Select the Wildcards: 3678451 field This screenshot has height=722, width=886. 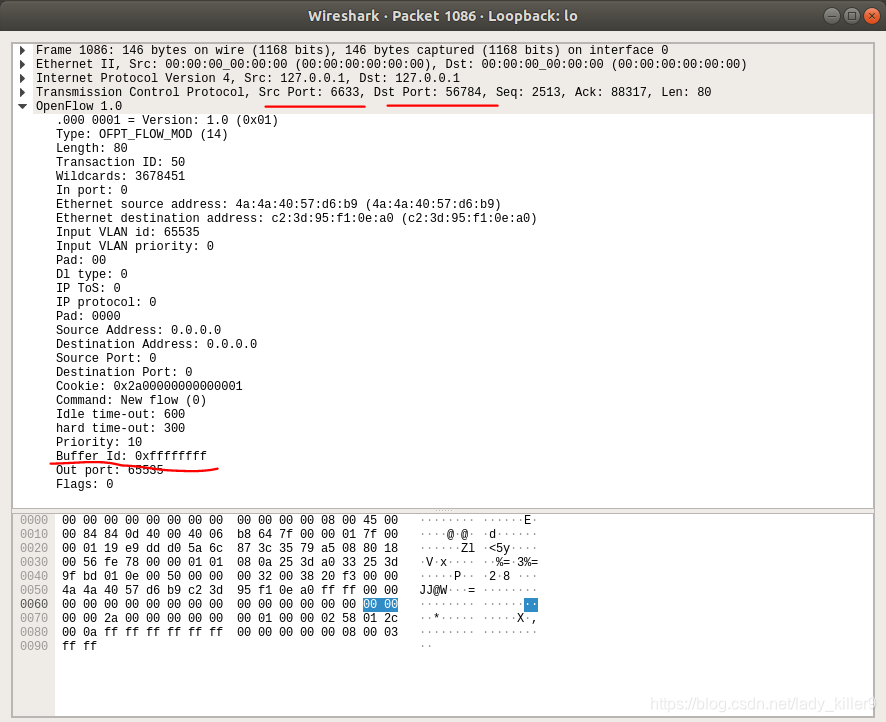pyautogui.click(x=120, y=176)
